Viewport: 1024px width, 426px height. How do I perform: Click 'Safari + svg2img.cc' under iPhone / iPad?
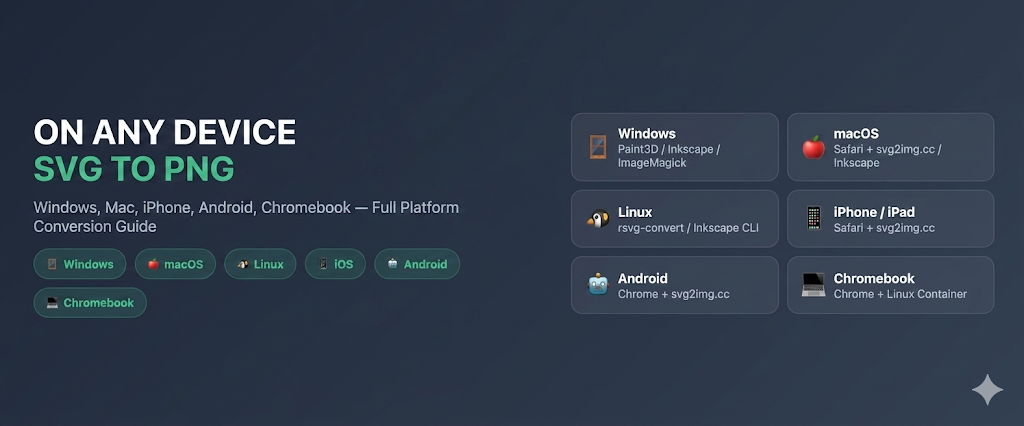[884, 228]
